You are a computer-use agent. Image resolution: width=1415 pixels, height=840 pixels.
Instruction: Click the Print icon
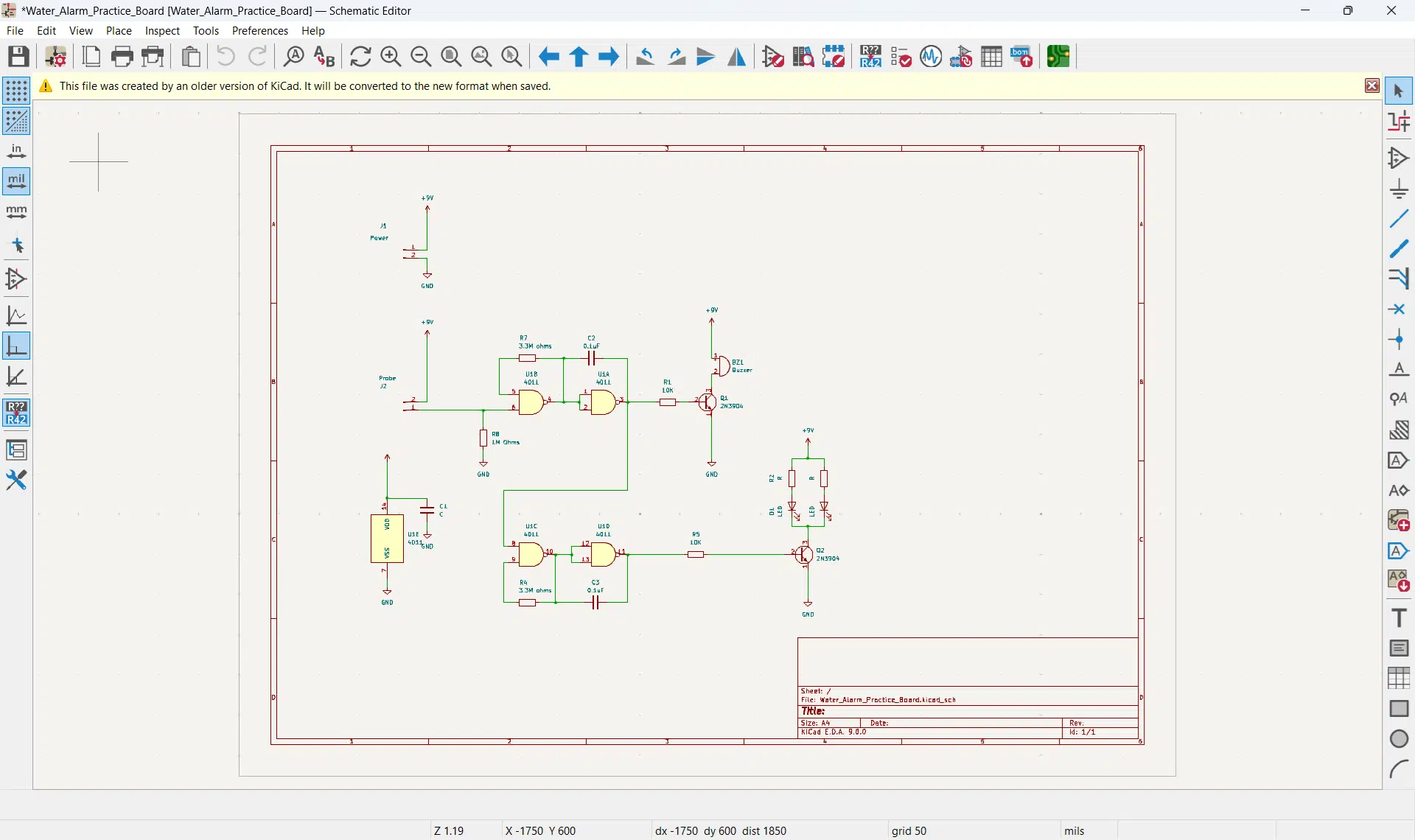point(122,57)
